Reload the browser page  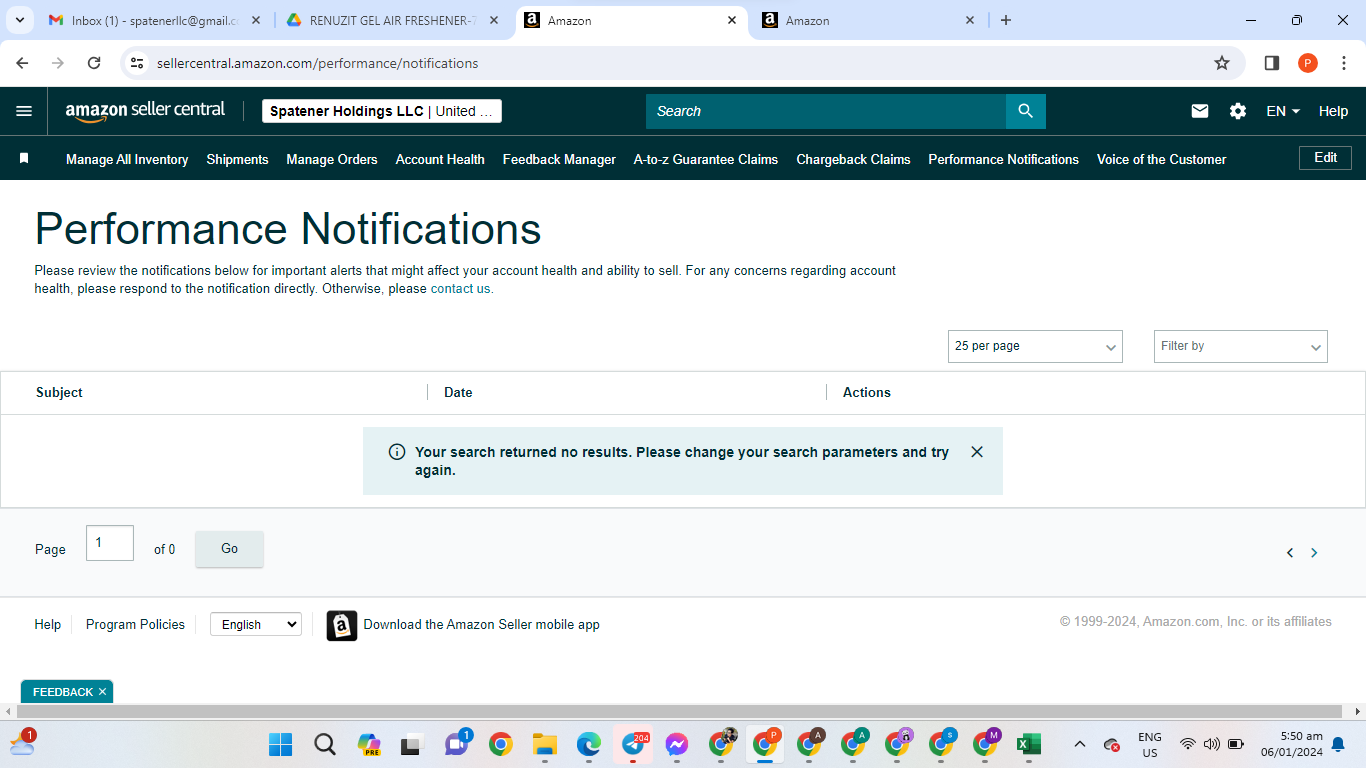click(x=94, y=63)
